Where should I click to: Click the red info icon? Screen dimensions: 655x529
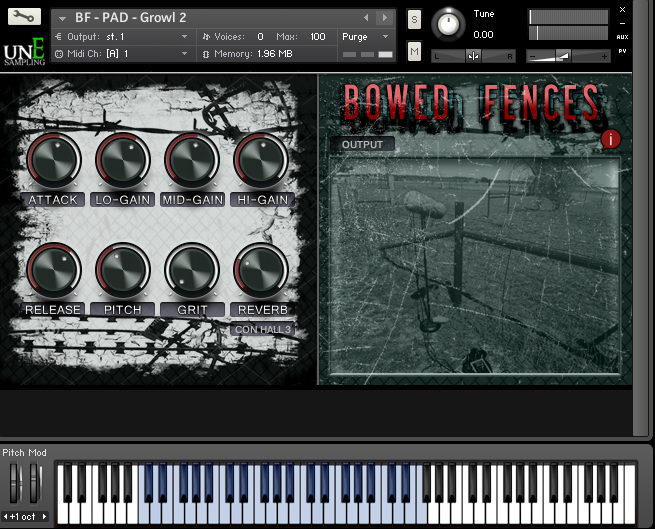tap(612, 139)
